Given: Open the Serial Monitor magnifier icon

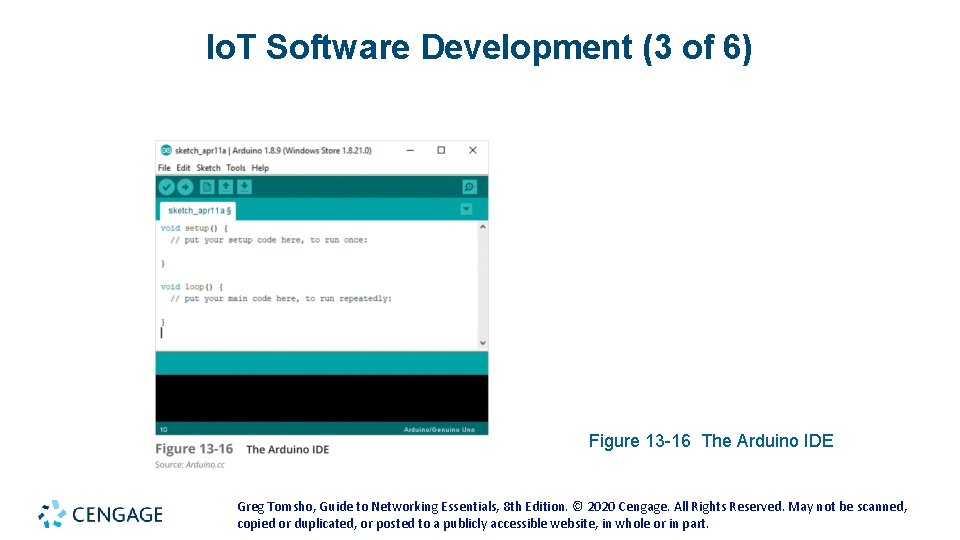Looking at the screenshot, I should 470,187.
